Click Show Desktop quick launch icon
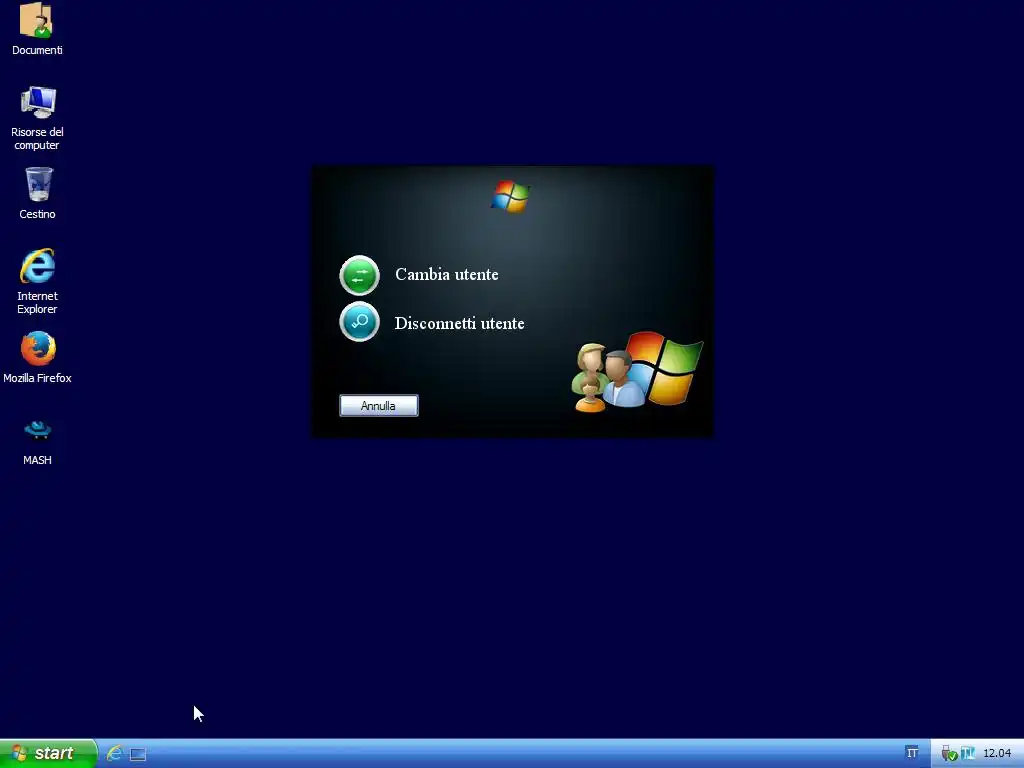The image size is (1024, 768). 138,754
